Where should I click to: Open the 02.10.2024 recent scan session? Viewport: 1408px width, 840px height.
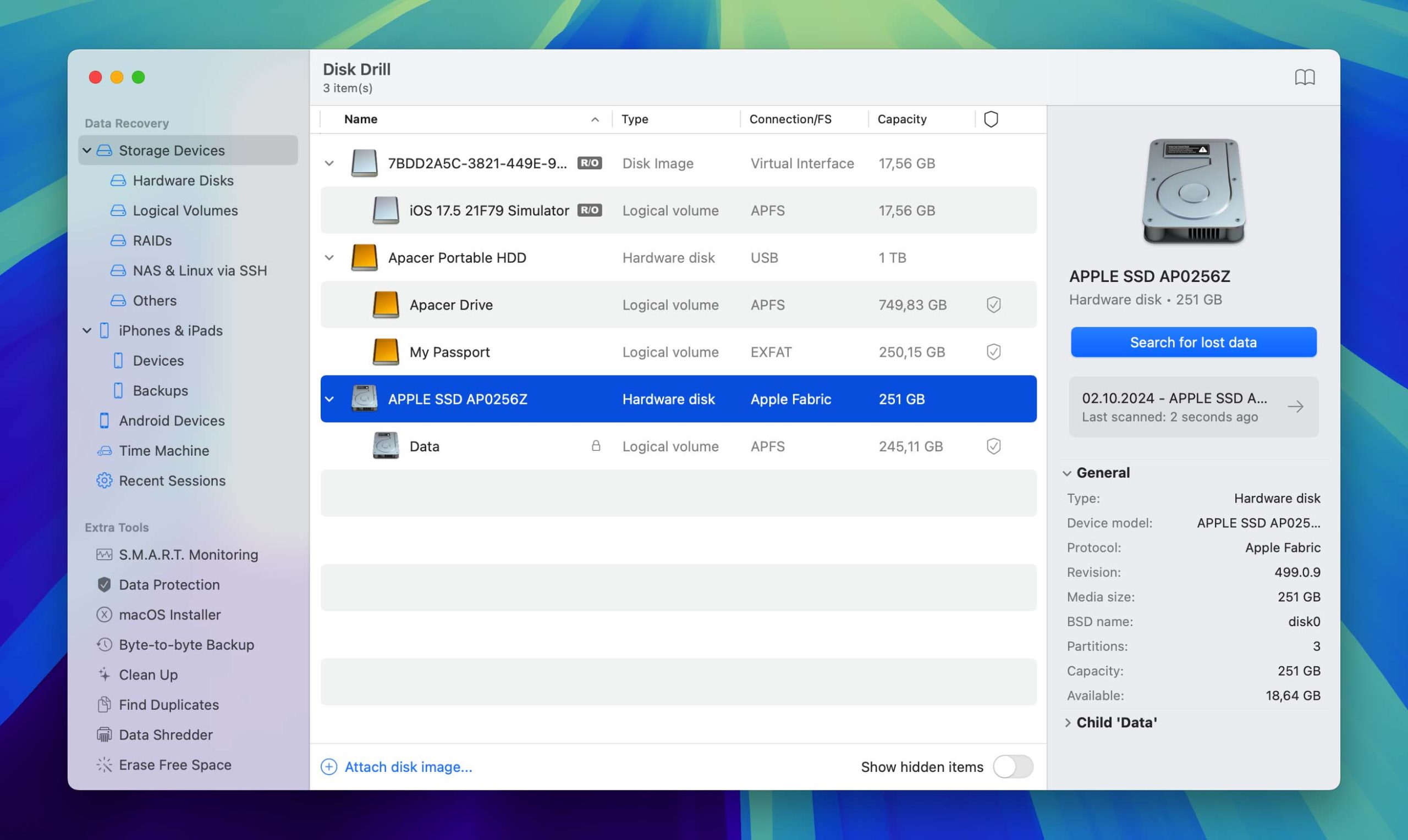click(x=1193, y=407)
